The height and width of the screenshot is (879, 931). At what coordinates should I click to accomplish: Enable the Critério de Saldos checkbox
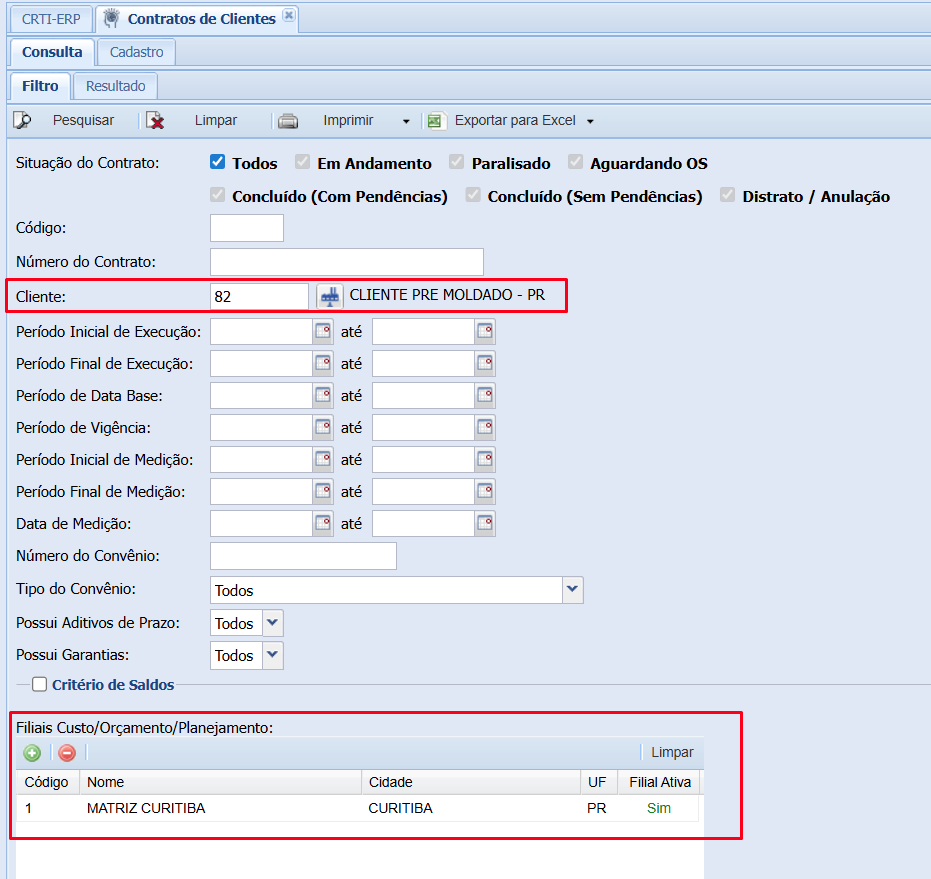pyautogui.click(x=40, y=684)
